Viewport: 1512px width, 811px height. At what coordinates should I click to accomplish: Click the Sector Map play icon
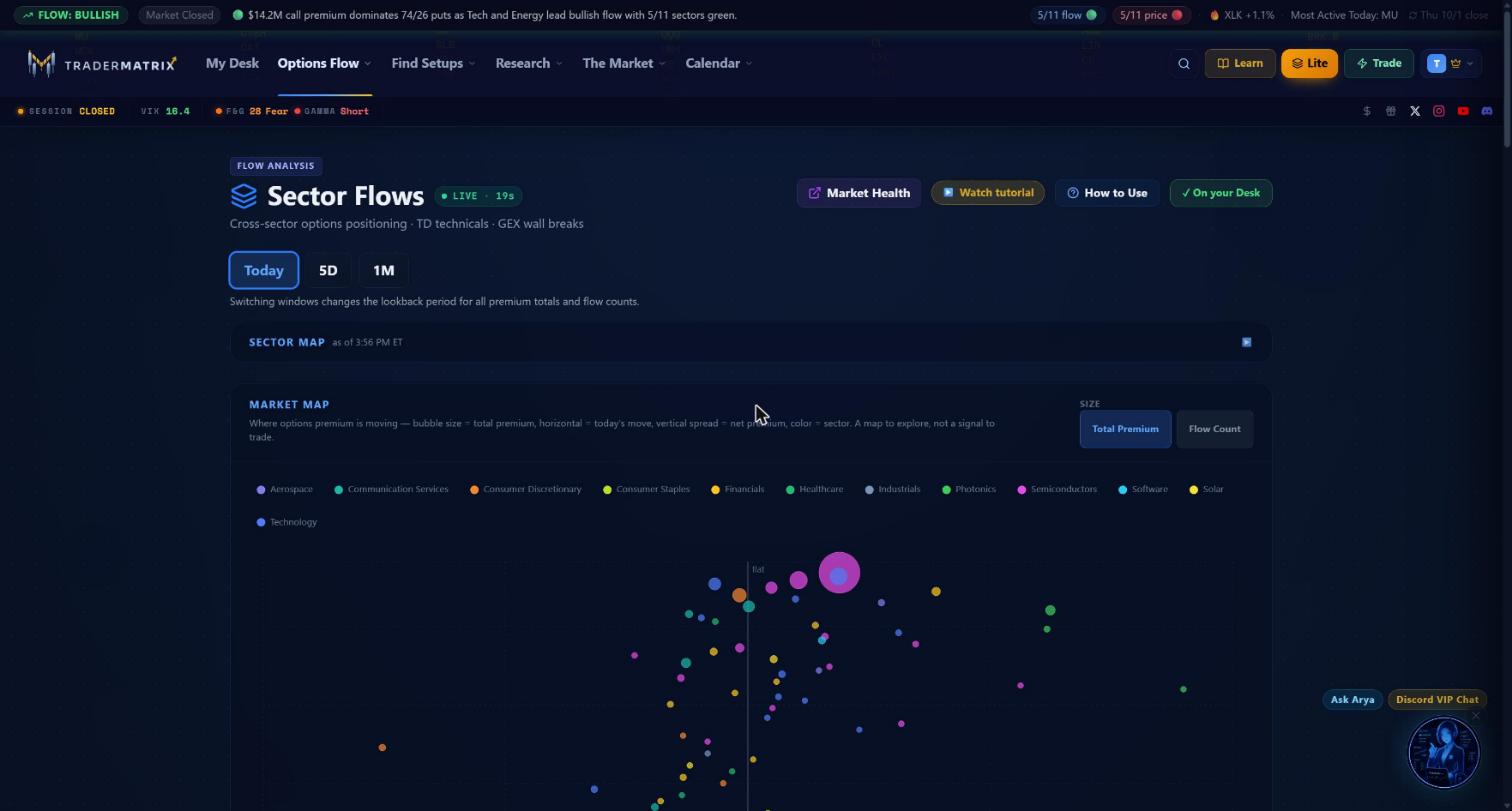pyautogui.click(x=1247, y=342)
